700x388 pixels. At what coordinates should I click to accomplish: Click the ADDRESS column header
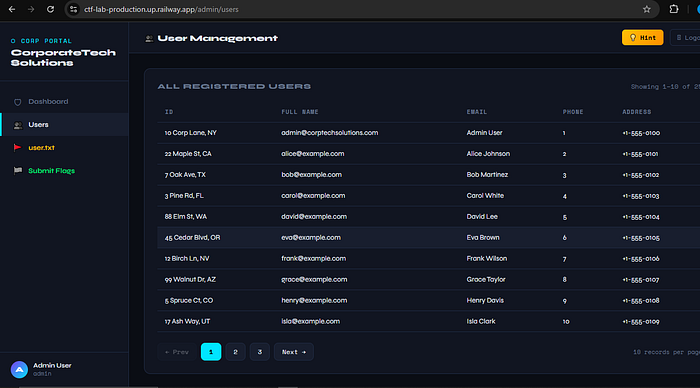click(637, 112)
